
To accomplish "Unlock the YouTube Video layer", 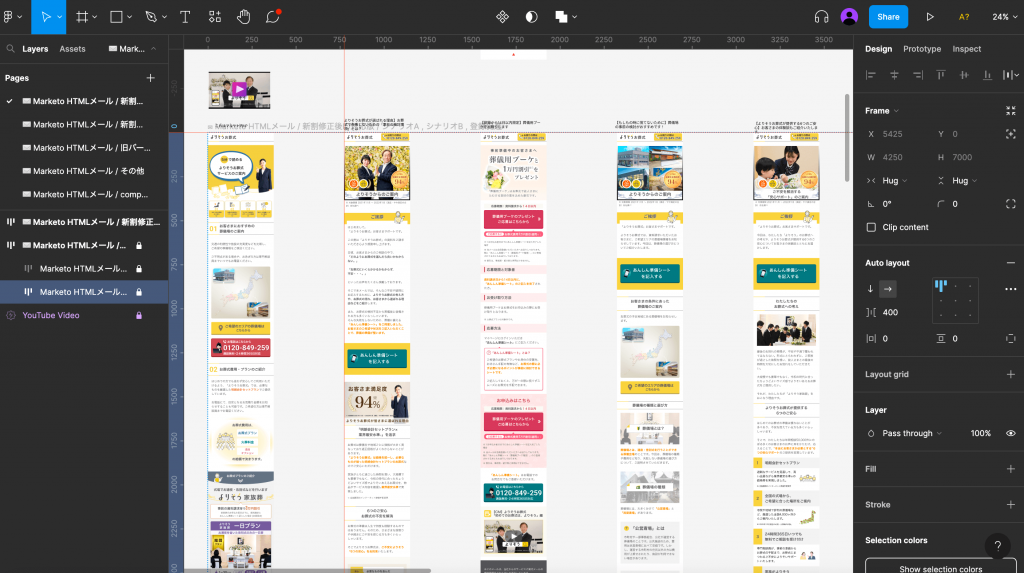I will coord(139,315).
